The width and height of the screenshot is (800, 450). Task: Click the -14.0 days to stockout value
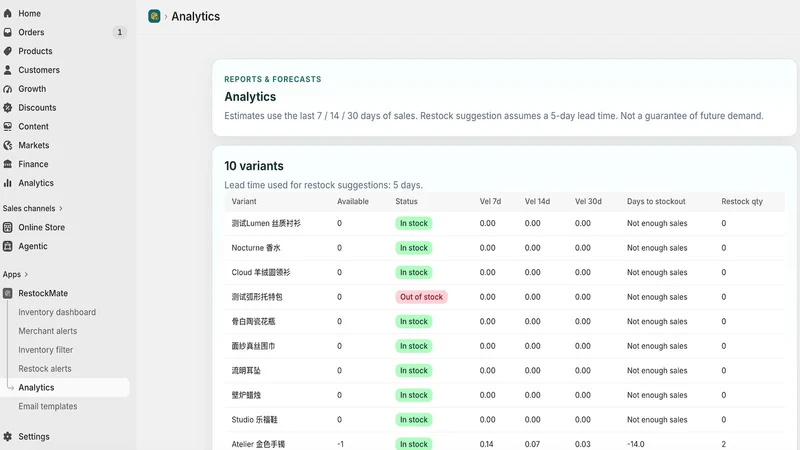[636, 444]
